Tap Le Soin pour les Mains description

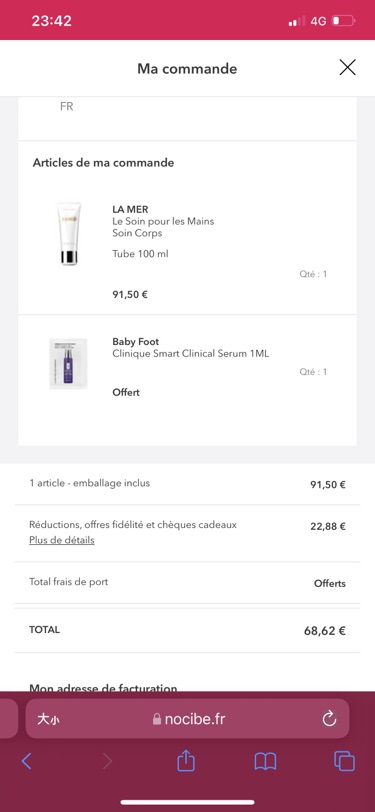(163, 222)
